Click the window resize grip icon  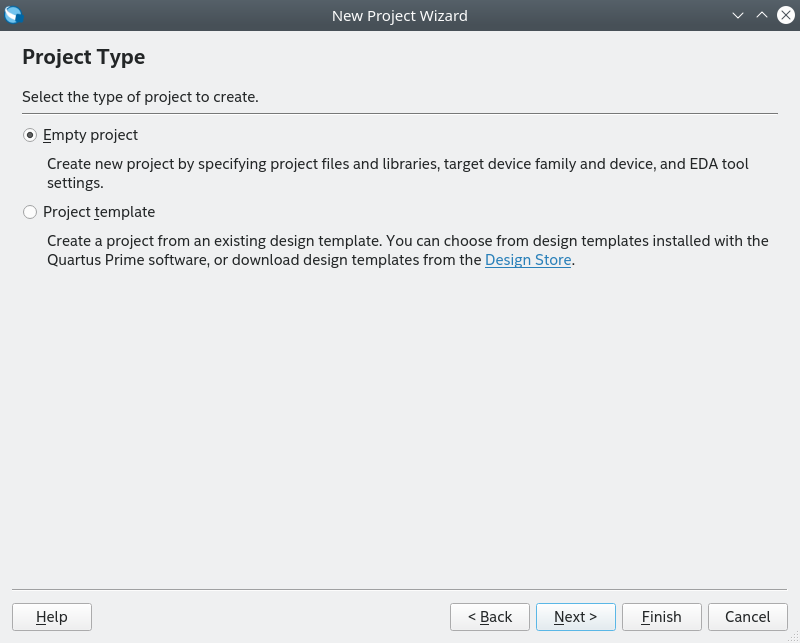(794, 637)
